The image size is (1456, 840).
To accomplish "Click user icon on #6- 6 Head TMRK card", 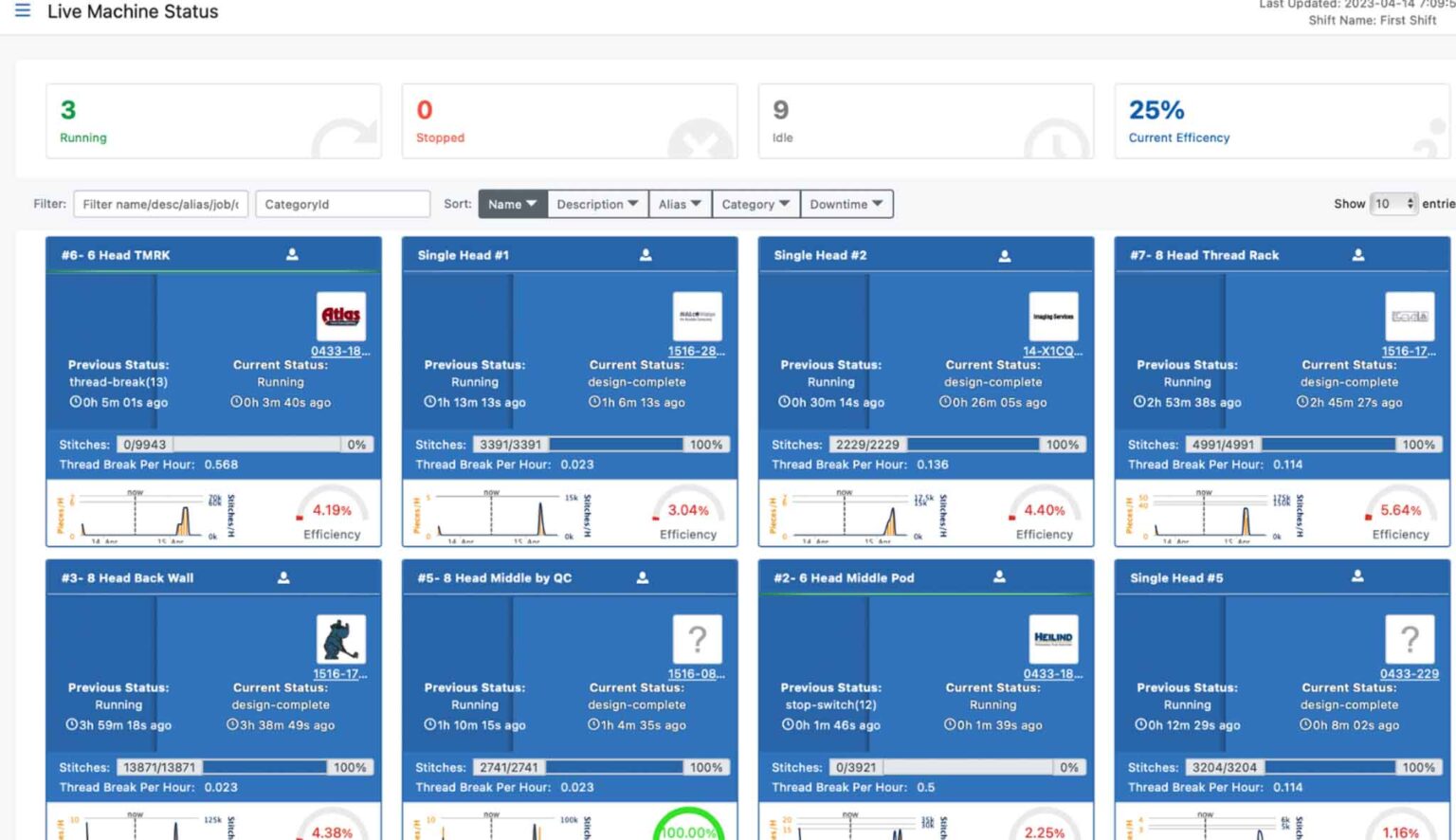I will coord(292,254).
